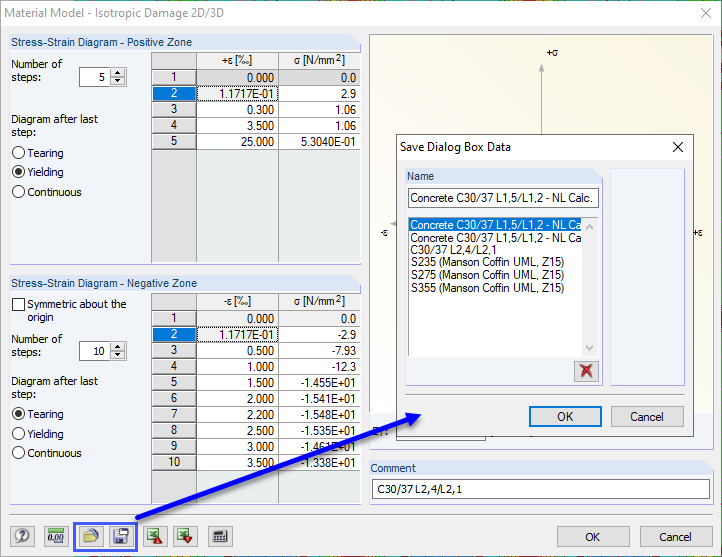Click positive zone steps field showing 5
Image resolution: width=722 pixels, height=557 pixels.
(x=96, y=77)
